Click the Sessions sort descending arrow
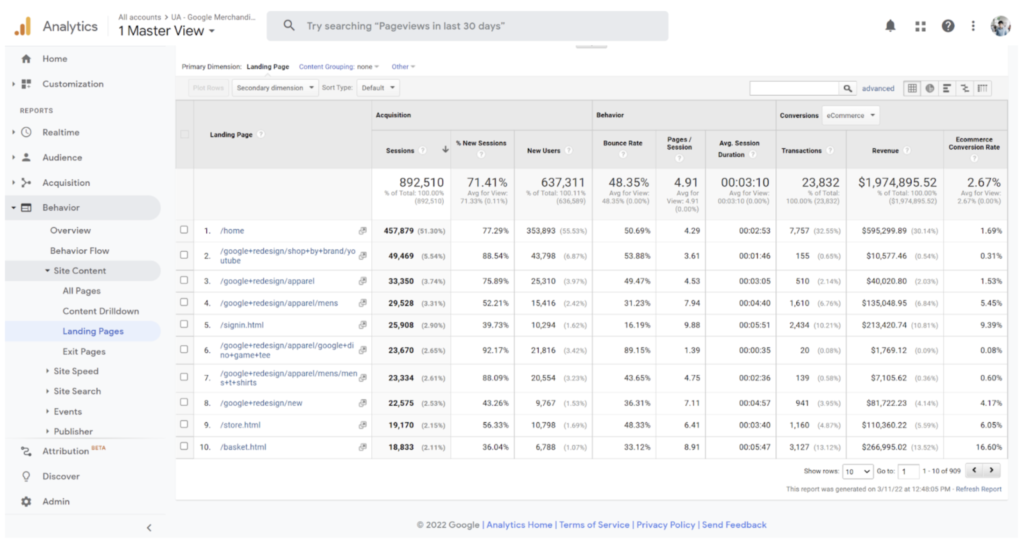The width and height of the screenshot is (1024, 539). [445, 150]
